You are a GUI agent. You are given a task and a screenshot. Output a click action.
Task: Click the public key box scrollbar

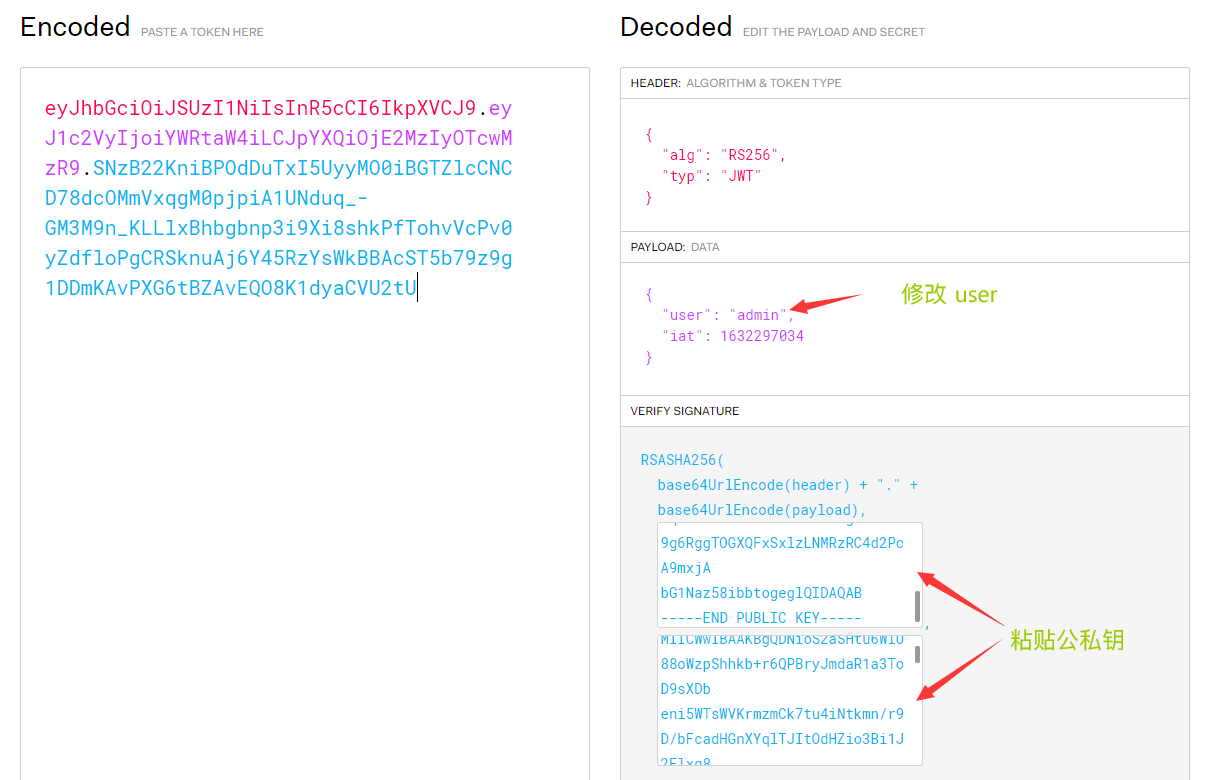pyautogui.click(x=917, y=605)
